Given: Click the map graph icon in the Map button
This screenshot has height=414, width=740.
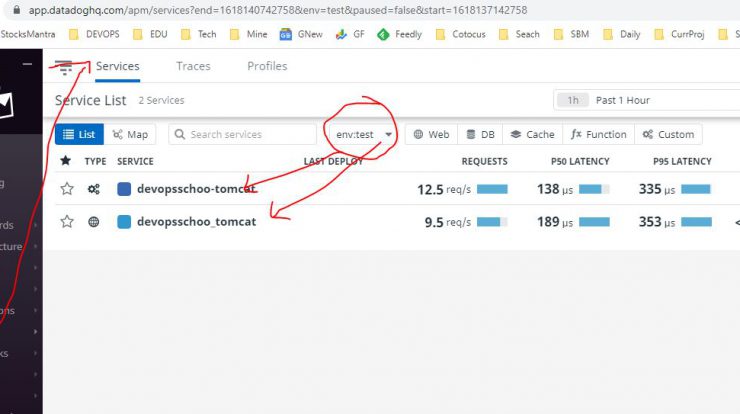Looking at the screenshot, I should pos(118,135).
